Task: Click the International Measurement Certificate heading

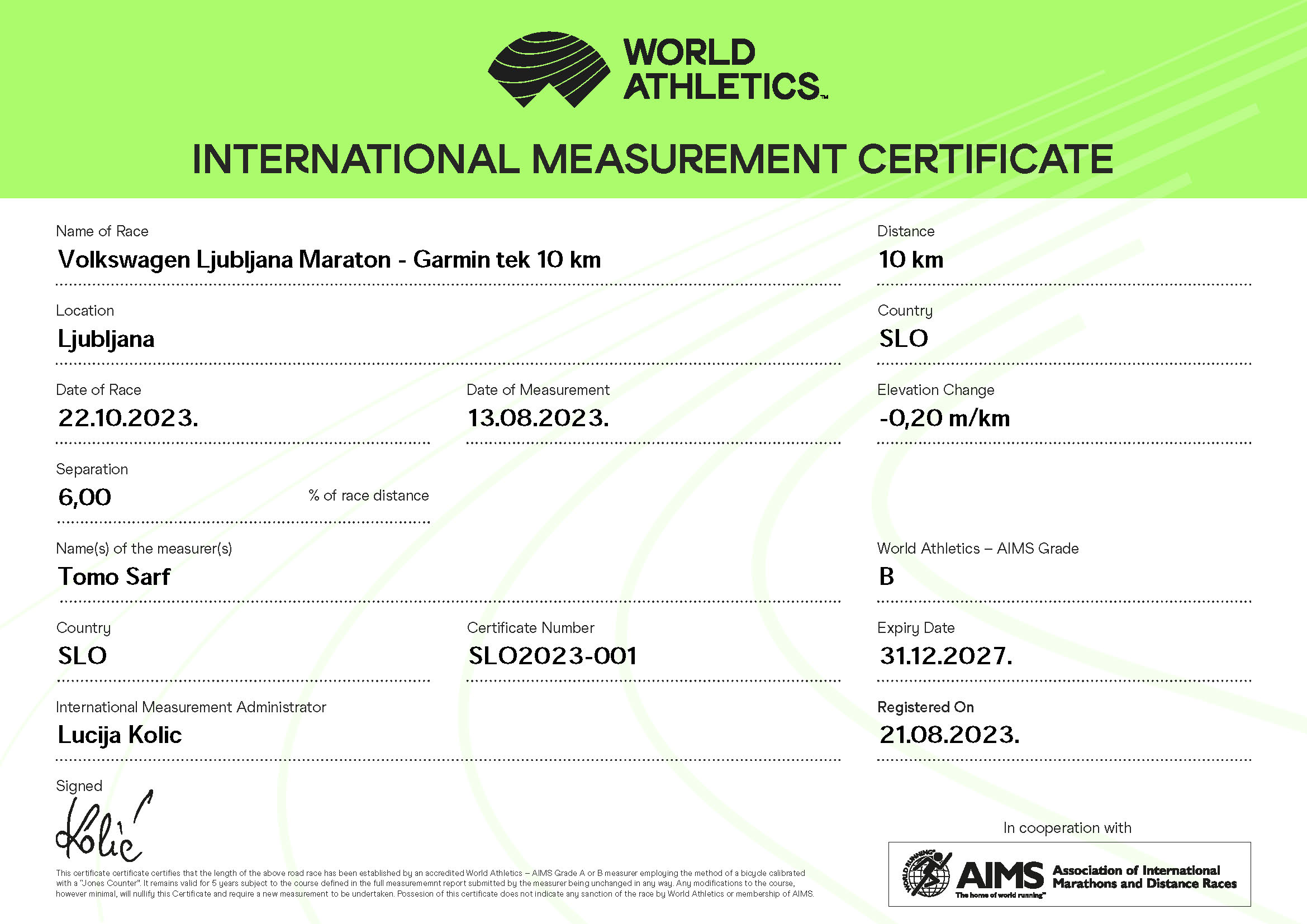Action: point(652,159)
